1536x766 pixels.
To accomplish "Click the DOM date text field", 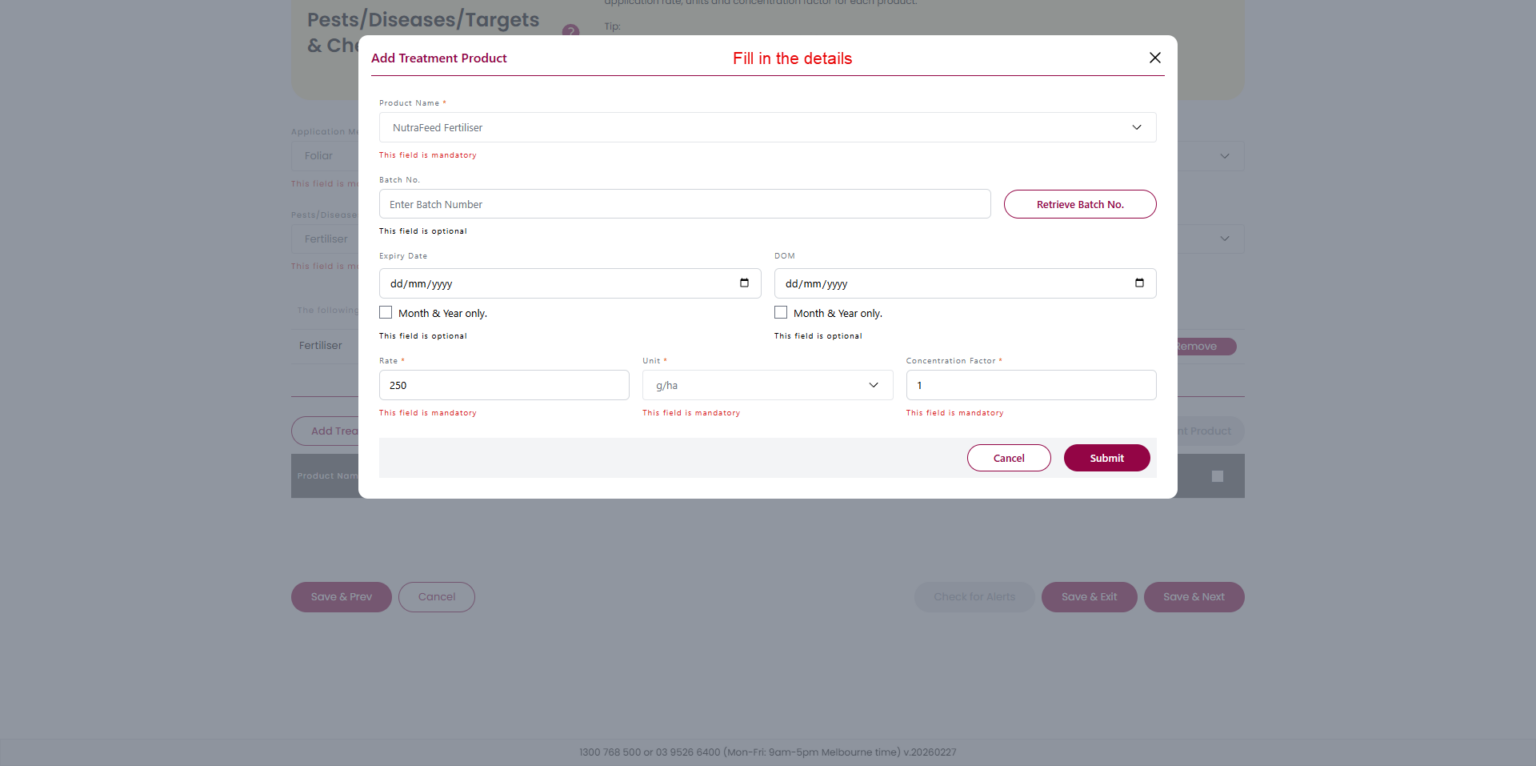I will [945, 283].
